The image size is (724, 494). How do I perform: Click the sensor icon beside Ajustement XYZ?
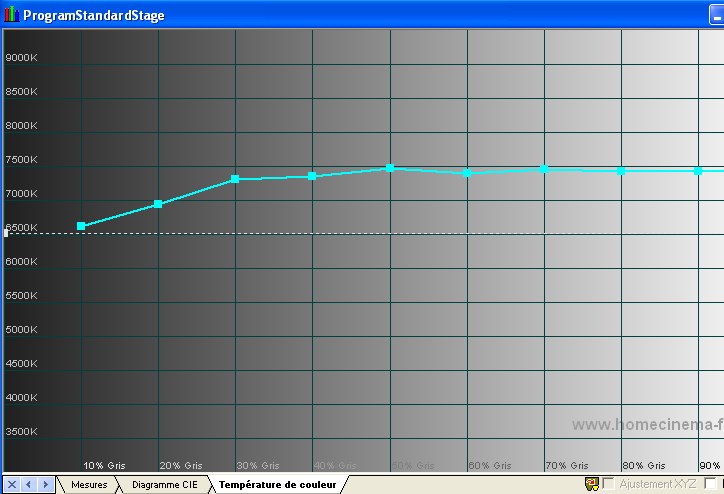click(x=592, y=484)
